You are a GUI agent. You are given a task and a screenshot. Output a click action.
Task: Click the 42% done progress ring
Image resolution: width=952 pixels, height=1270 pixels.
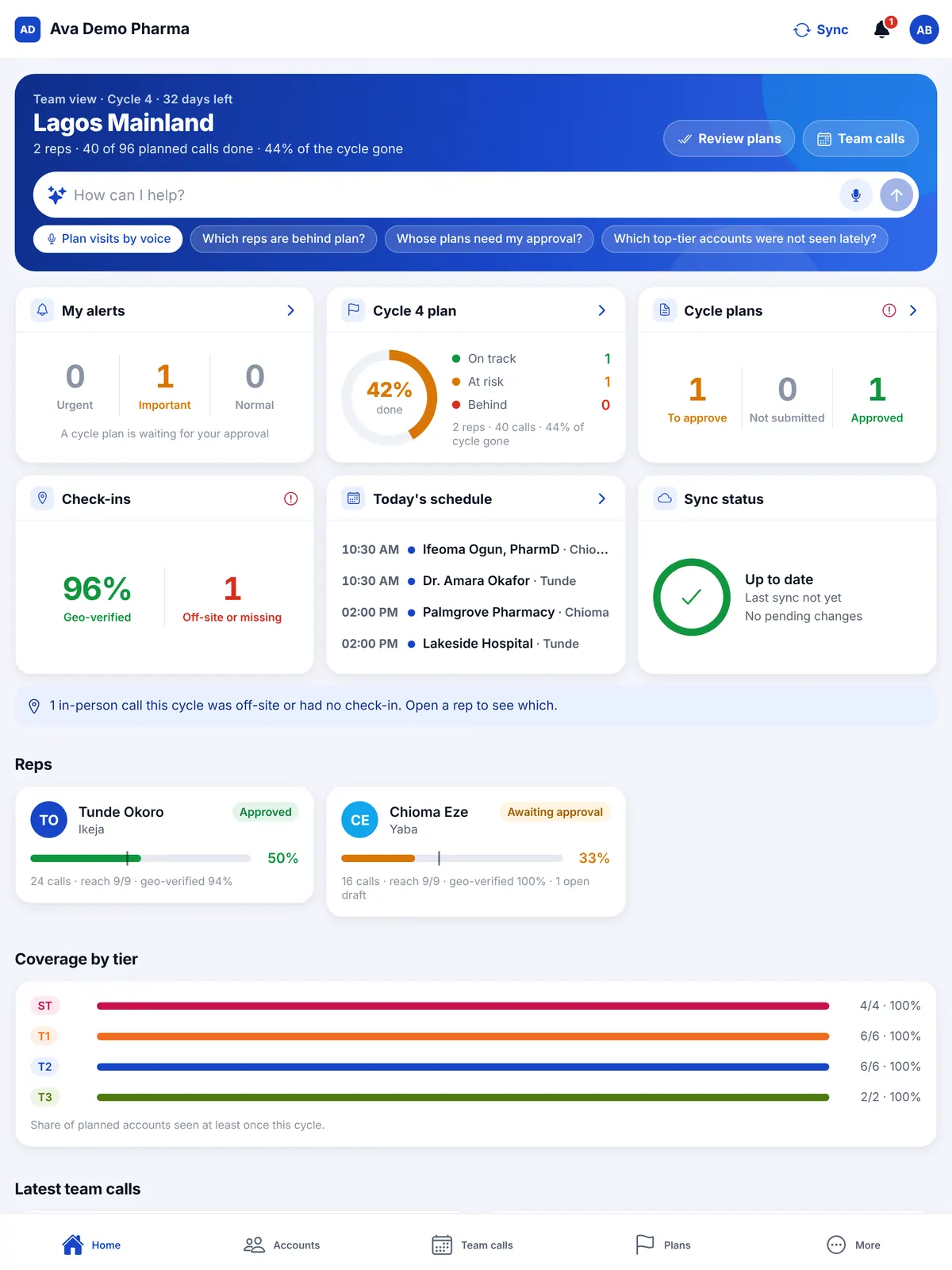click(x=390, y=398)
